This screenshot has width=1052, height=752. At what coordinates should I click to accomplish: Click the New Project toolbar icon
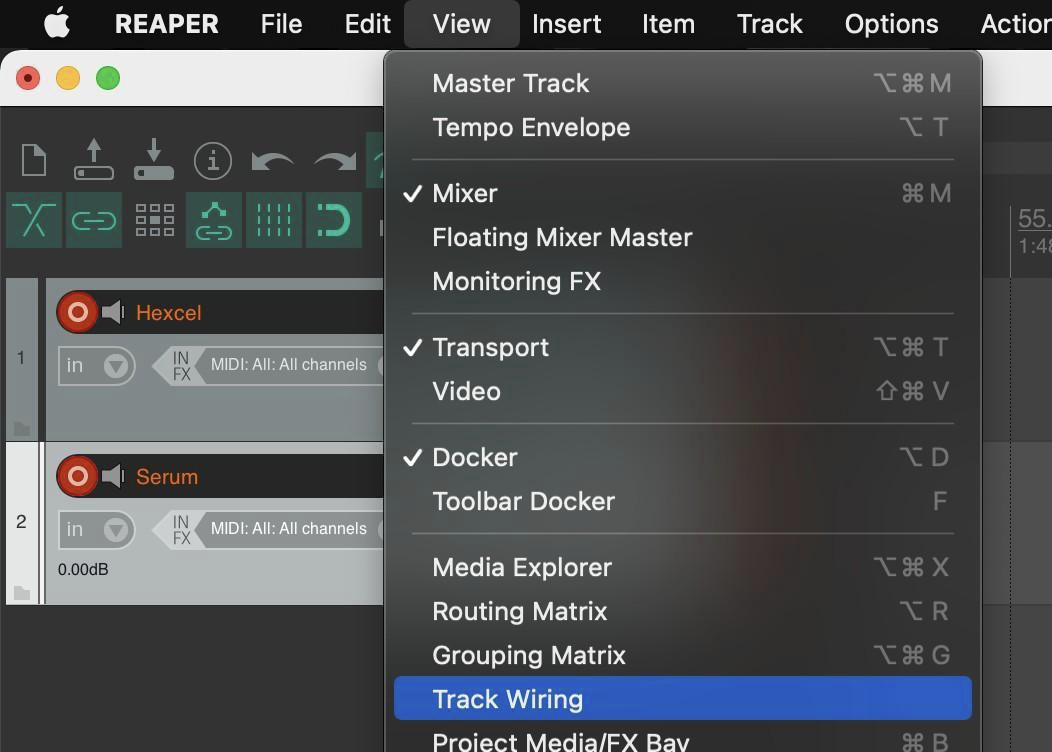coord(34,160)
